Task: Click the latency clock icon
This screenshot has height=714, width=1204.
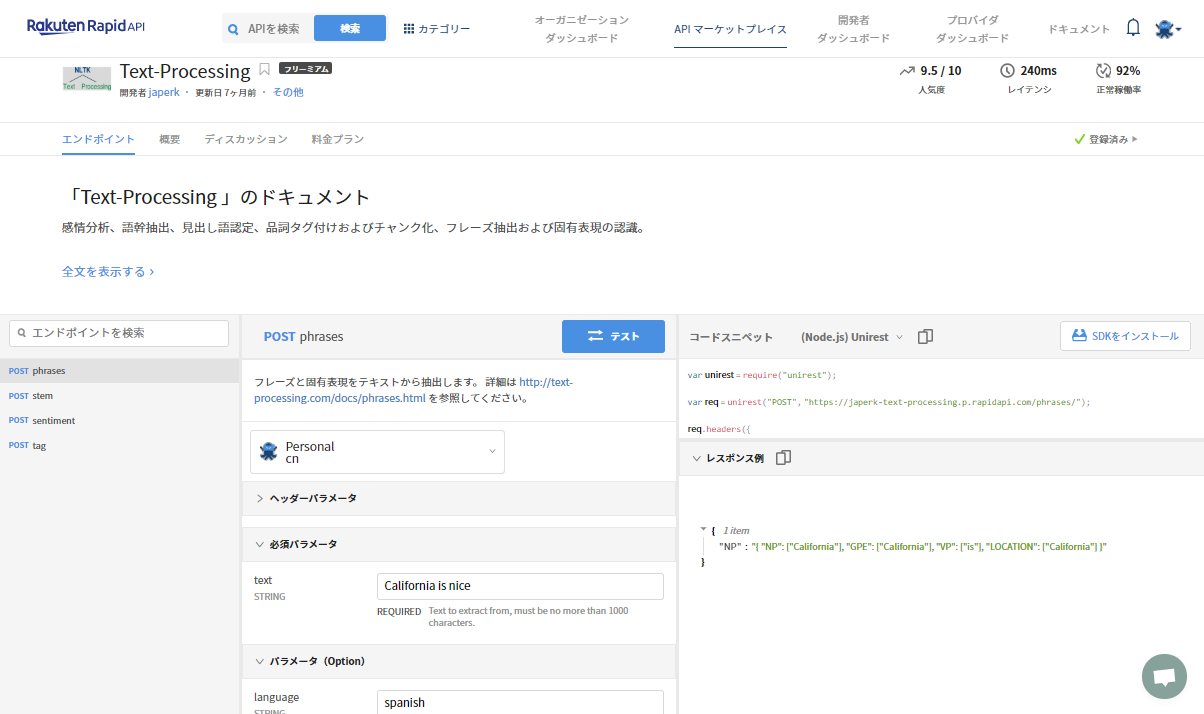Action: pyautogui.click(x=1008, y=70)
